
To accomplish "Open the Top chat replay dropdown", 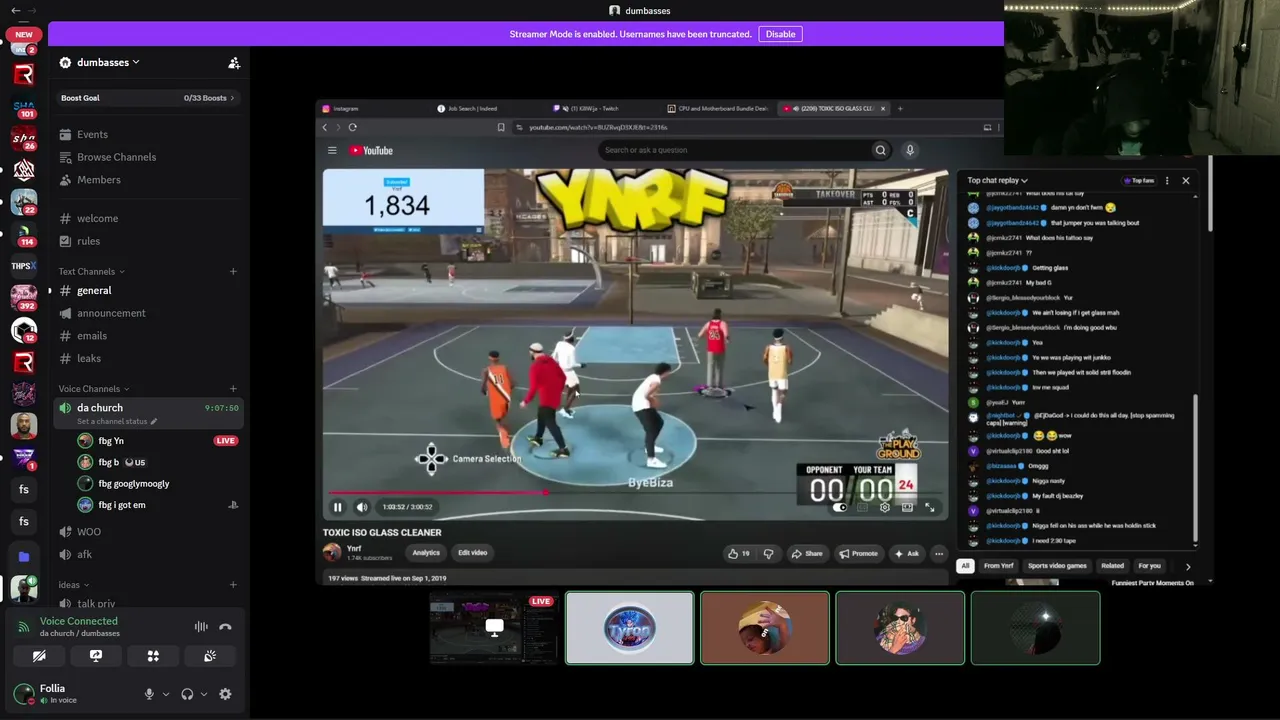I will point(998,181).
